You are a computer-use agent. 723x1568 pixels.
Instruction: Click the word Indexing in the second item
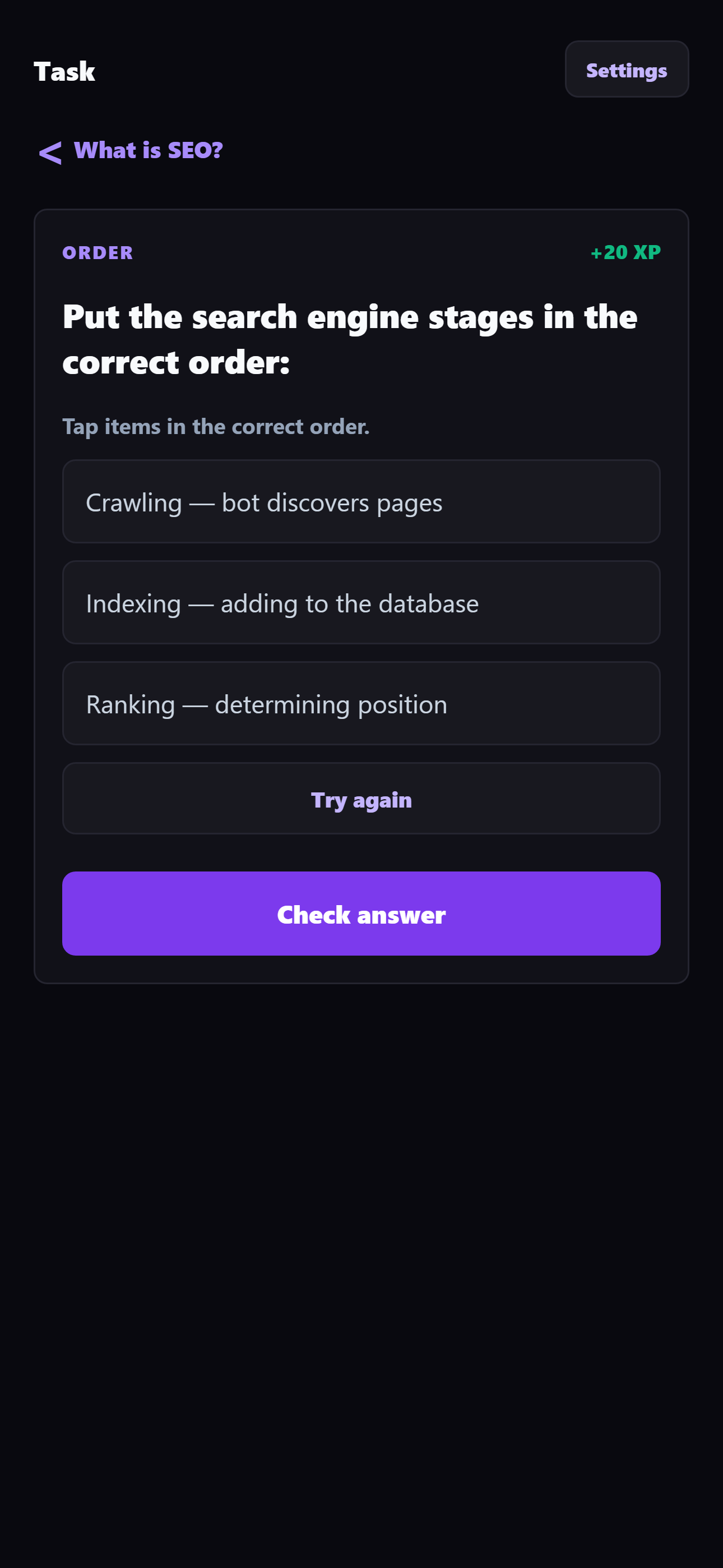[133, 604]
